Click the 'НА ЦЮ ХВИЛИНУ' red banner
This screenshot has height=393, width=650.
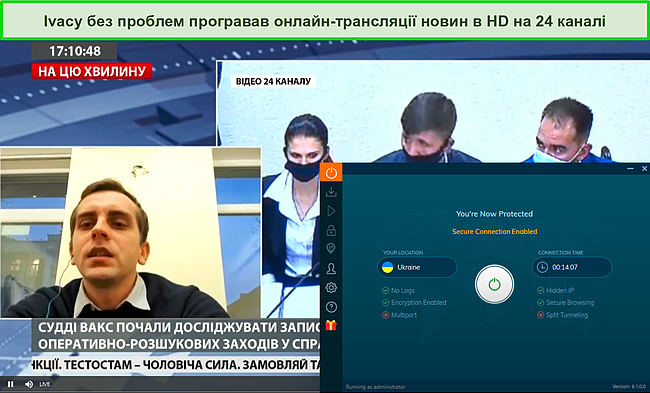pyautogui.click(x=92, y=71)
